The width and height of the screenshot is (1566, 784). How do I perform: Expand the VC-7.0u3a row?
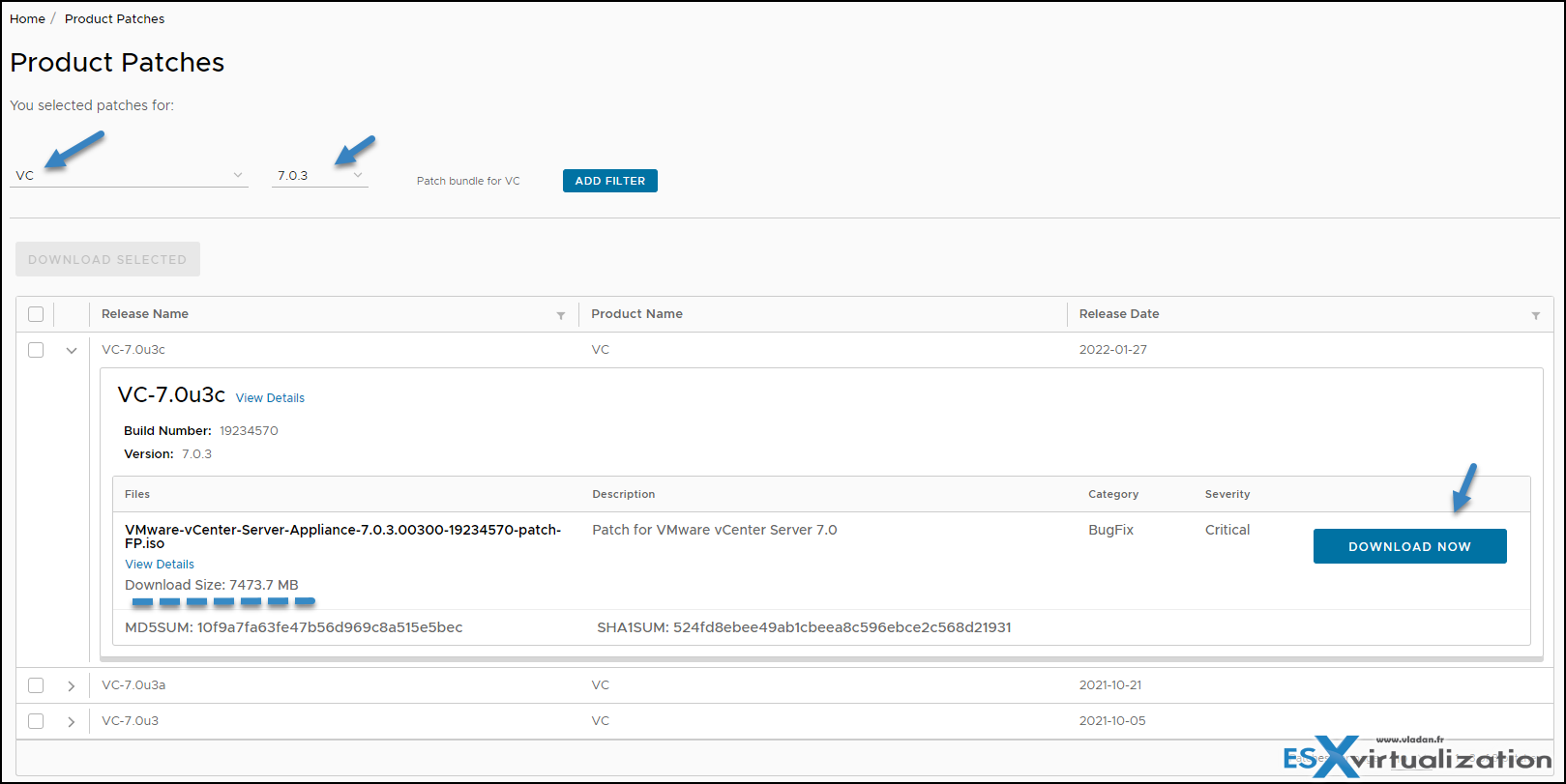[x=72, y=685]
